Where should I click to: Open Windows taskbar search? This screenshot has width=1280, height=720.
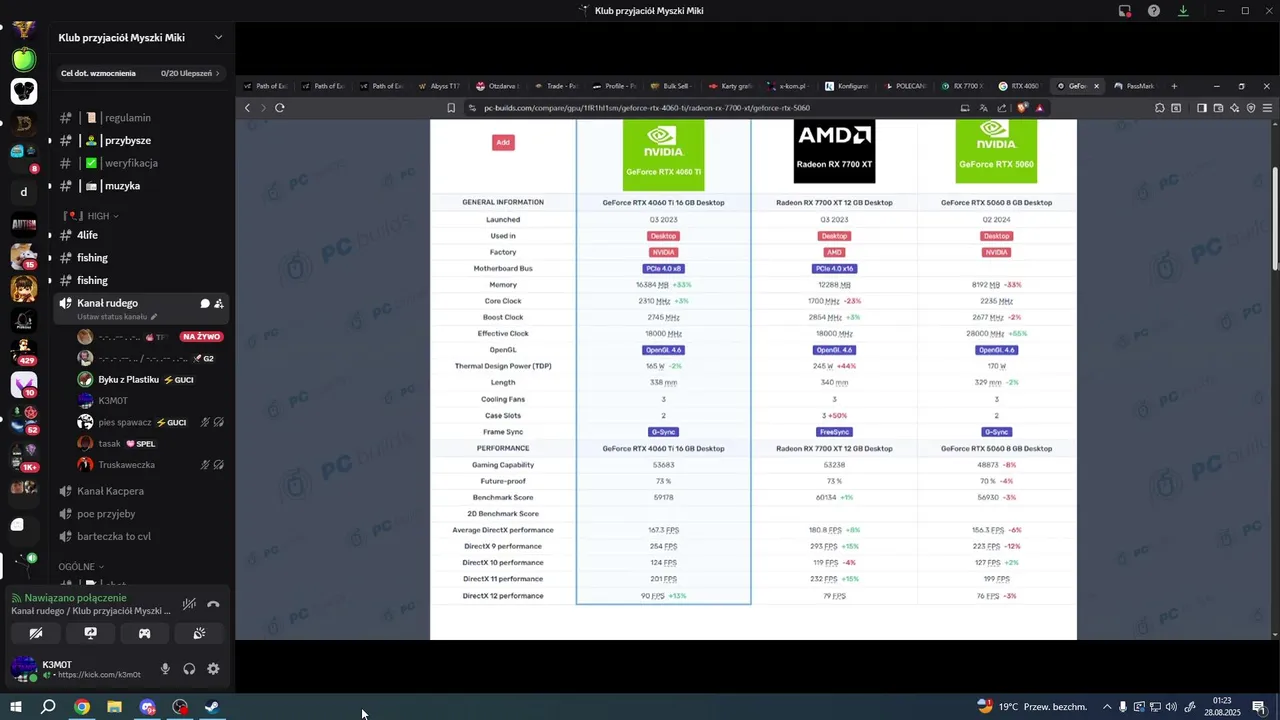click(x=48, y=707)
